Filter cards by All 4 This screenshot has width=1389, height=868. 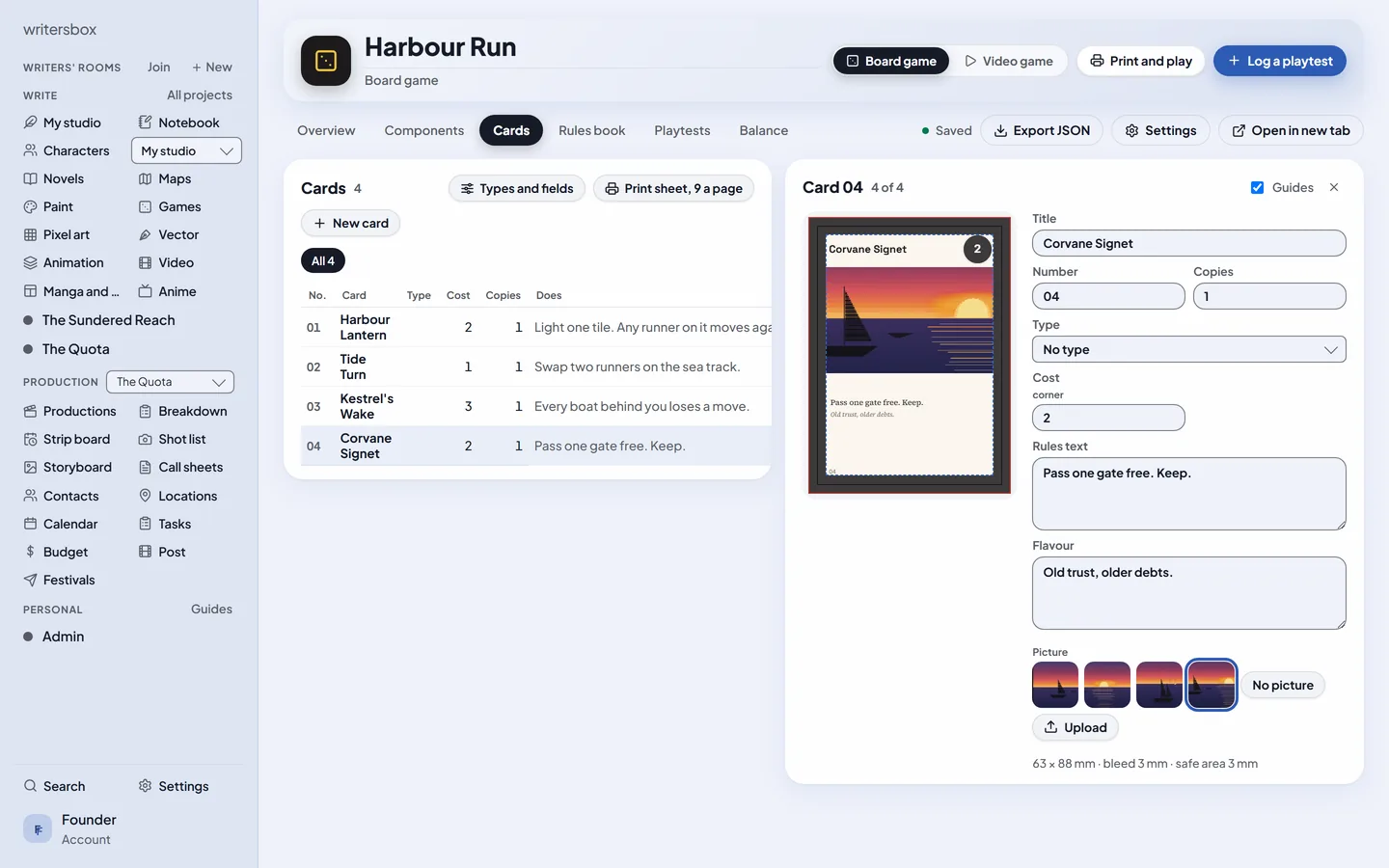point(323,260)
